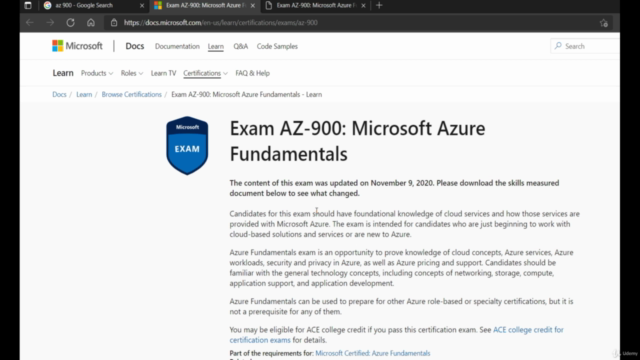Click the Browse Certifications breadcrumb
This screenshot has height=360, width=640.
pos(131,94)
